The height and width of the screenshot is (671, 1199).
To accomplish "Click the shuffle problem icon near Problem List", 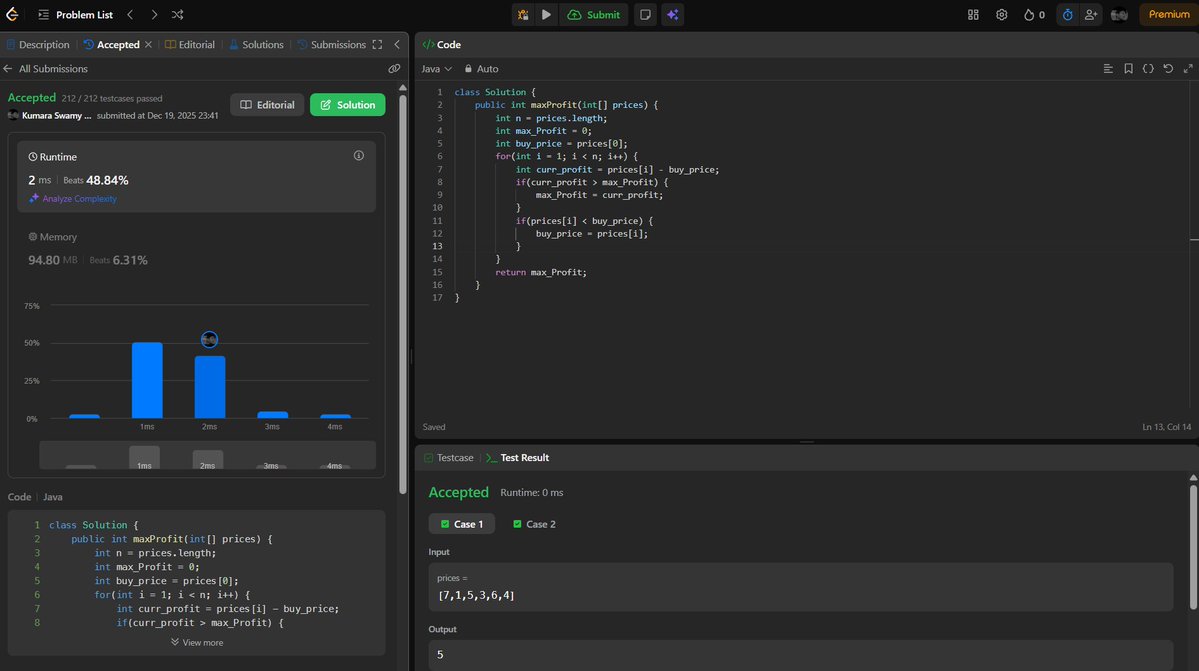I will click(x=177, y=14).
